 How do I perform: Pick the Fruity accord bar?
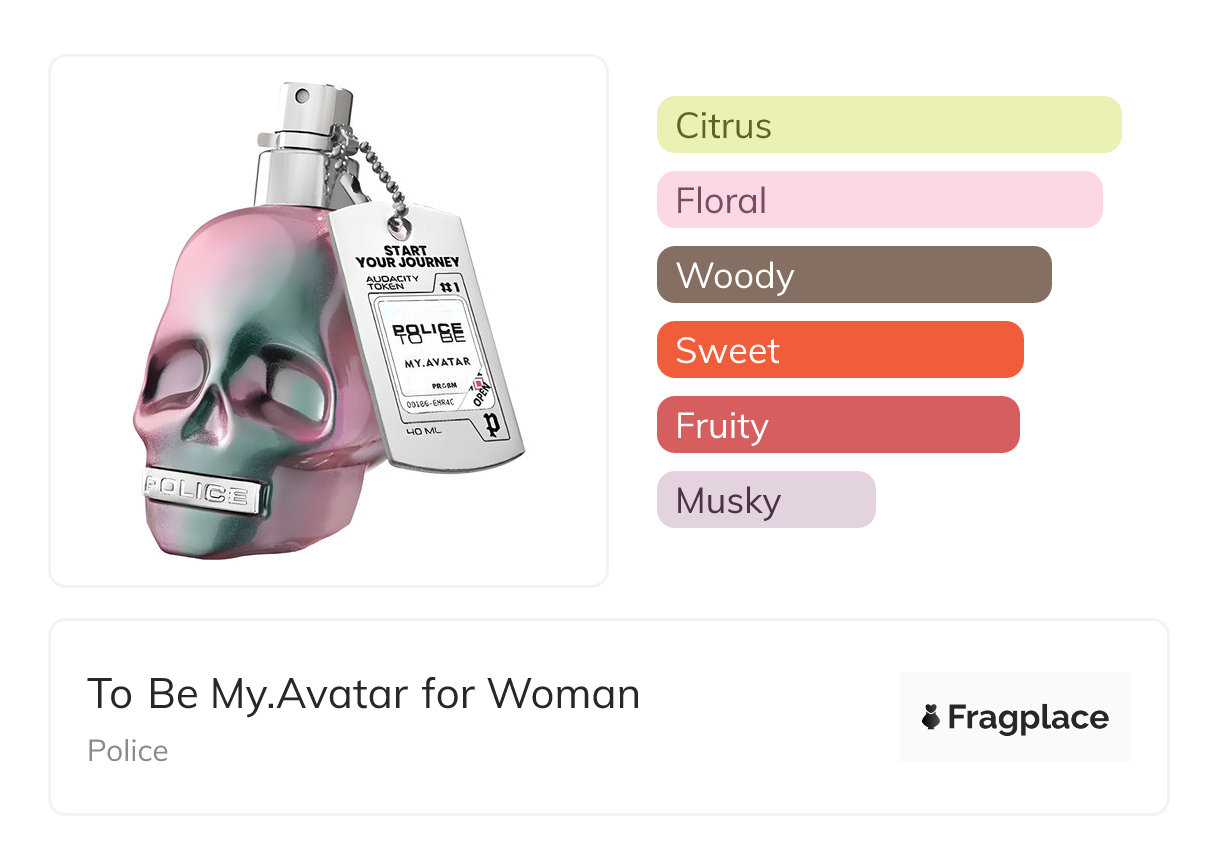pyautogui.click(x=837, y=425)
